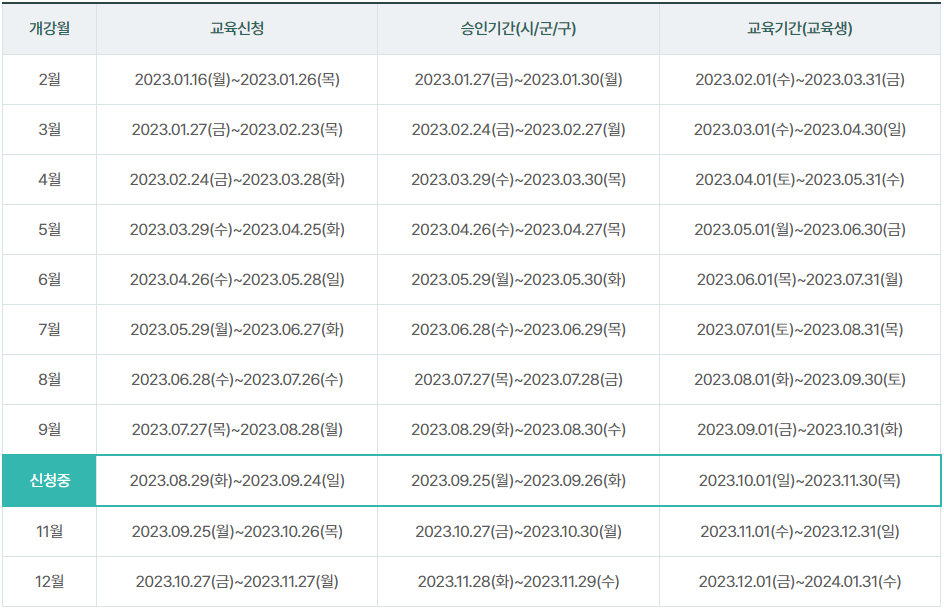Select the 7월 row label
The height and width of the screenshot is (608, 944).
pyautogui.click(x=49, y=329)
